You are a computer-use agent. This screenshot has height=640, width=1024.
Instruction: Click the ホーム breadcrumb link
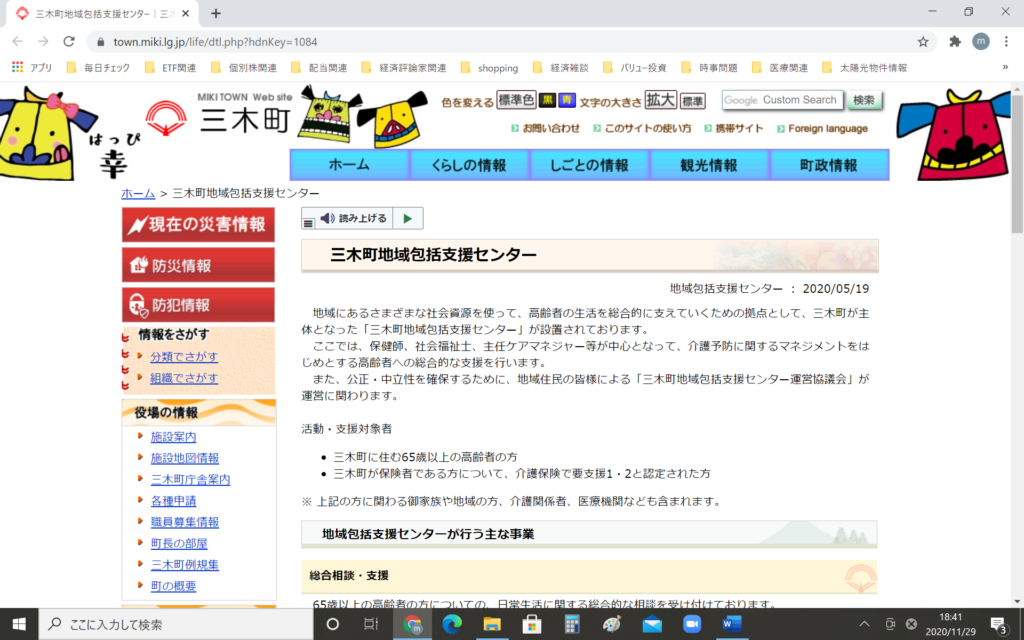(138, 193)
